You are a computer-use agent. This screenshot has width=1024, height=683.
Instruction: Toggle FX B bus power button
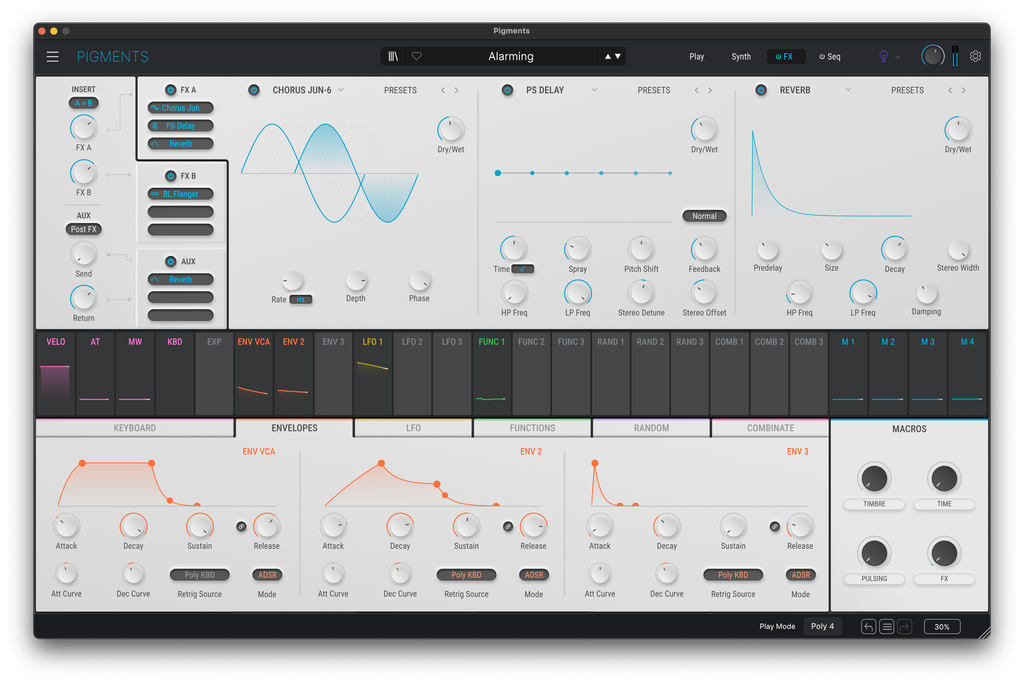pos(170,176)
